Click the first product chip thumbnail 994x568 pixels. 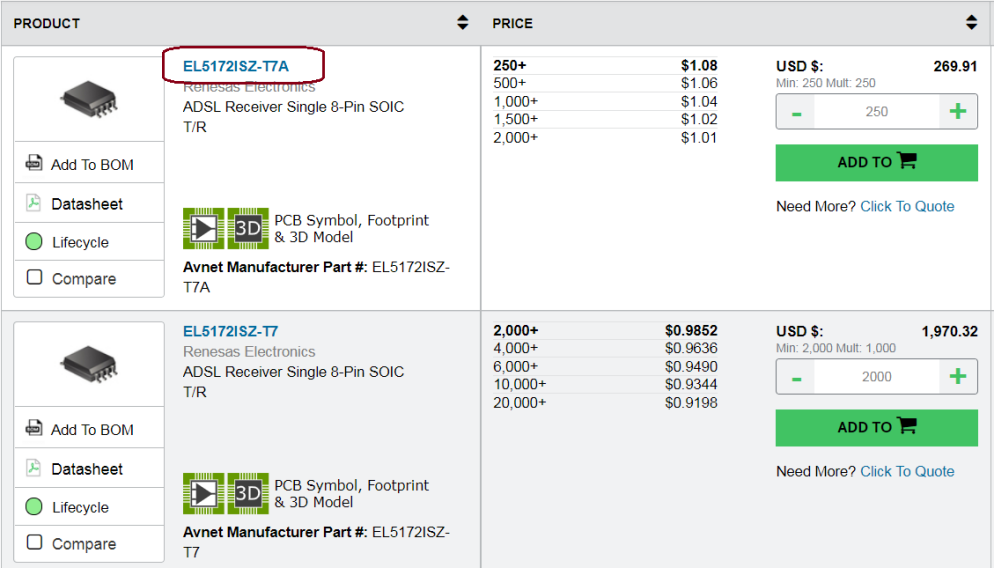coord(89,98)
